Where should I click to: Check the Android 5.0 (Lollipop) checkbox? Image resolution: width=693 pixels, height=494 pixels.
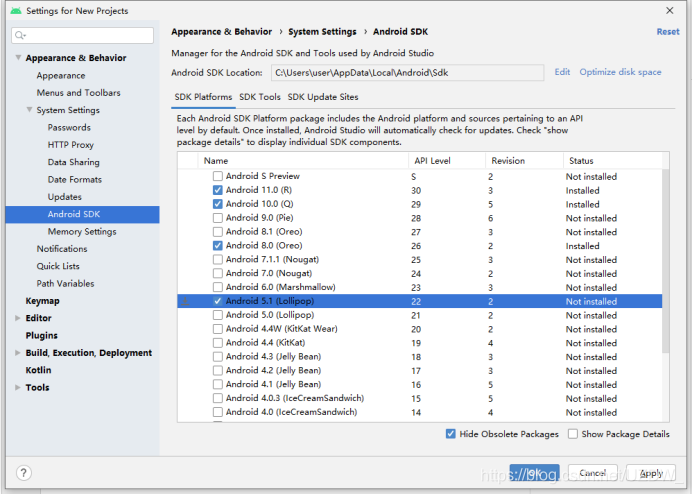(x=217, y=315)
